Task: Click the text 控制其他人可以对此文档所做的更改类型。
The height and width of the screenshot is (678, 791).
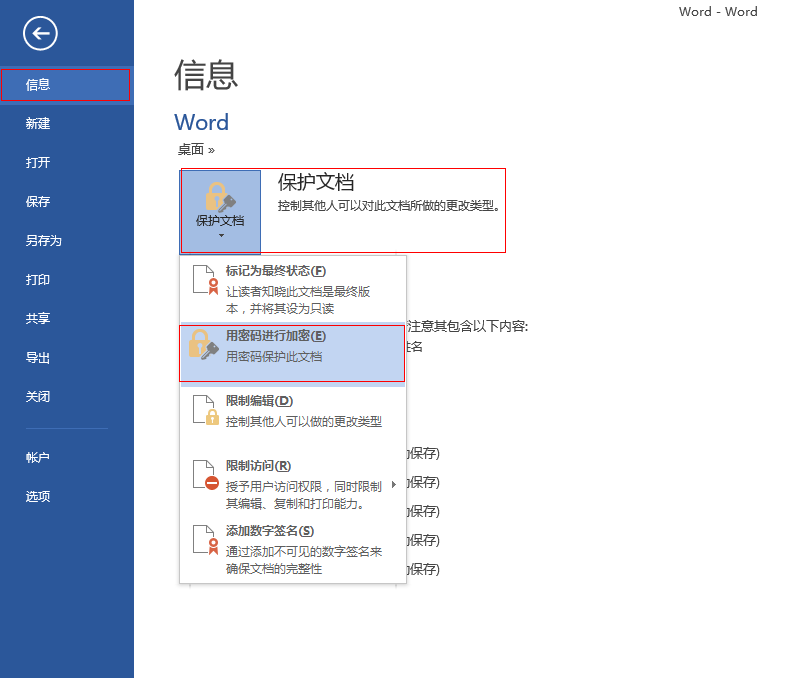Action: [388, 206]
